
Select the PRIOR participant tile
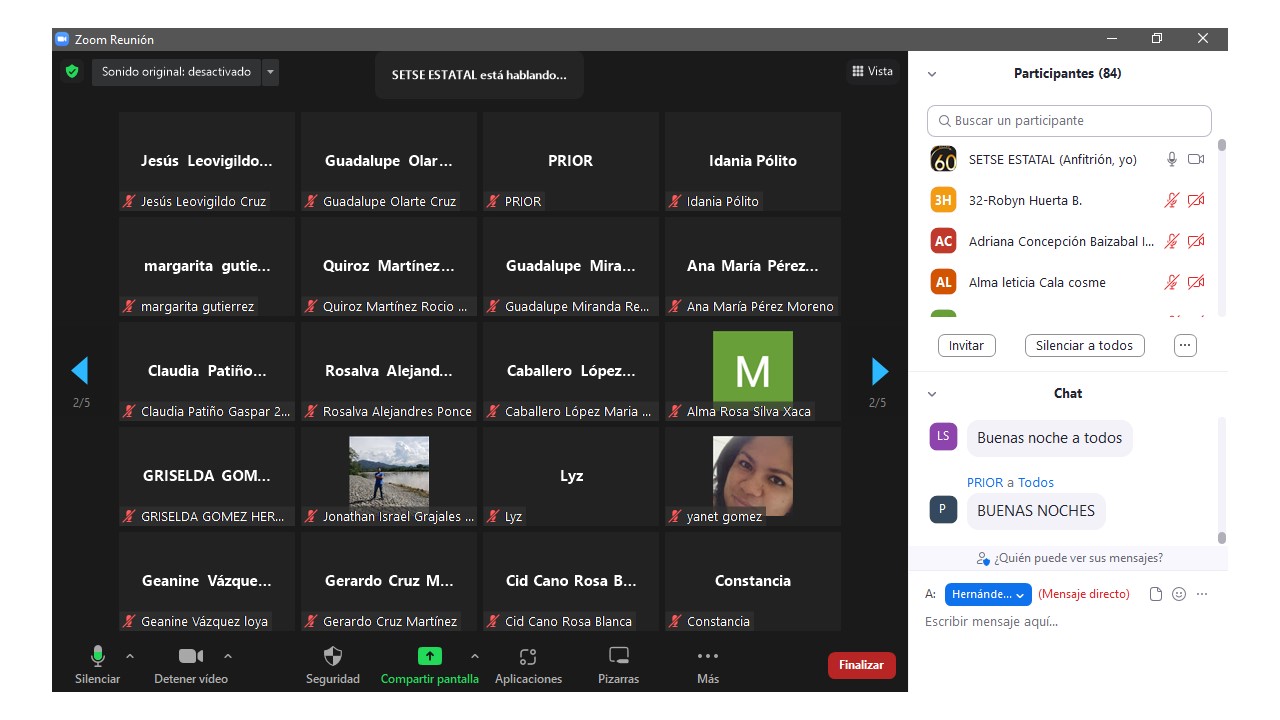(x=571, y=161)
